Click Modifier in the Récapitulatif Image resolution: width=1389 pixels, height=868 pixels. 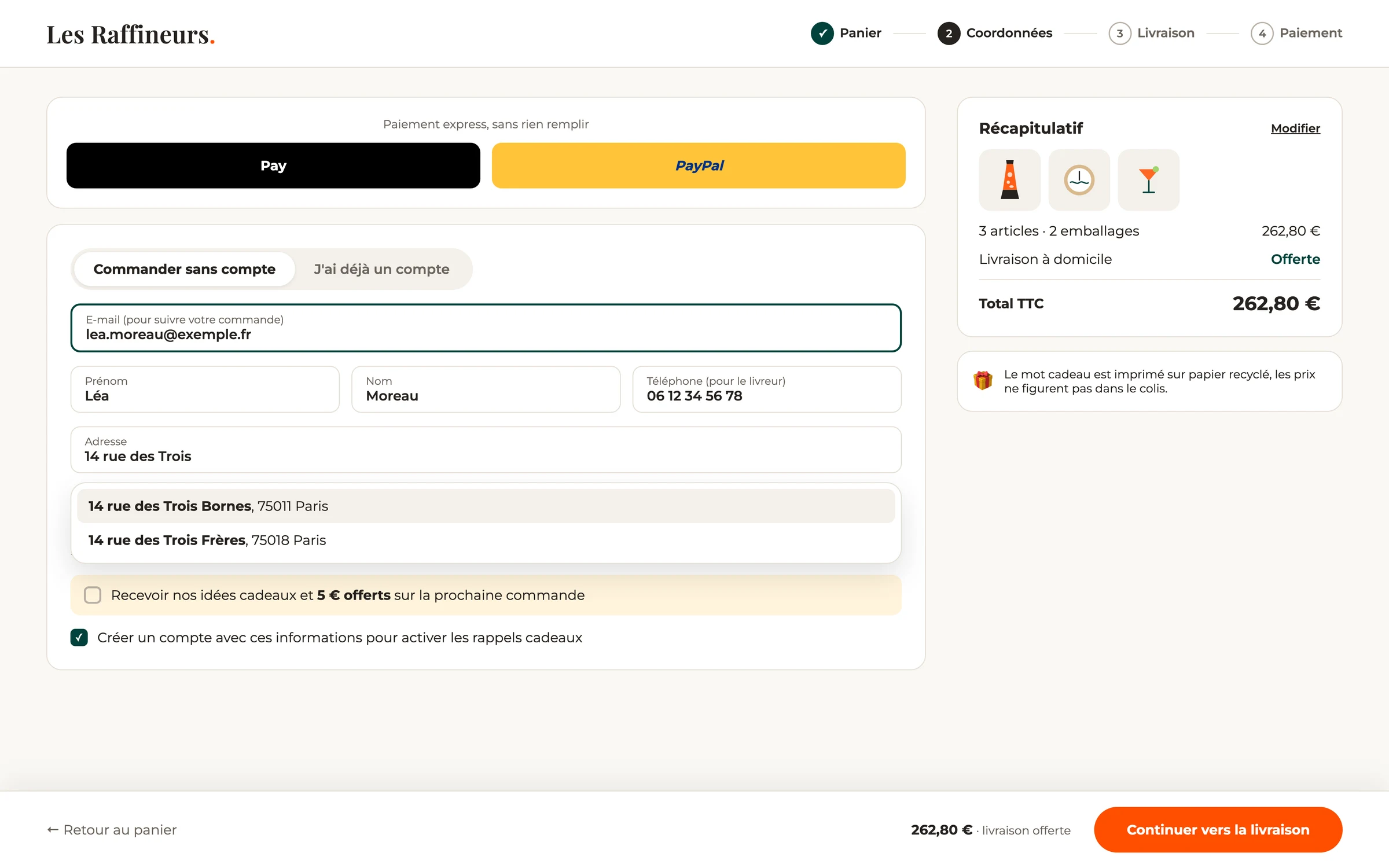[1295, 128]
